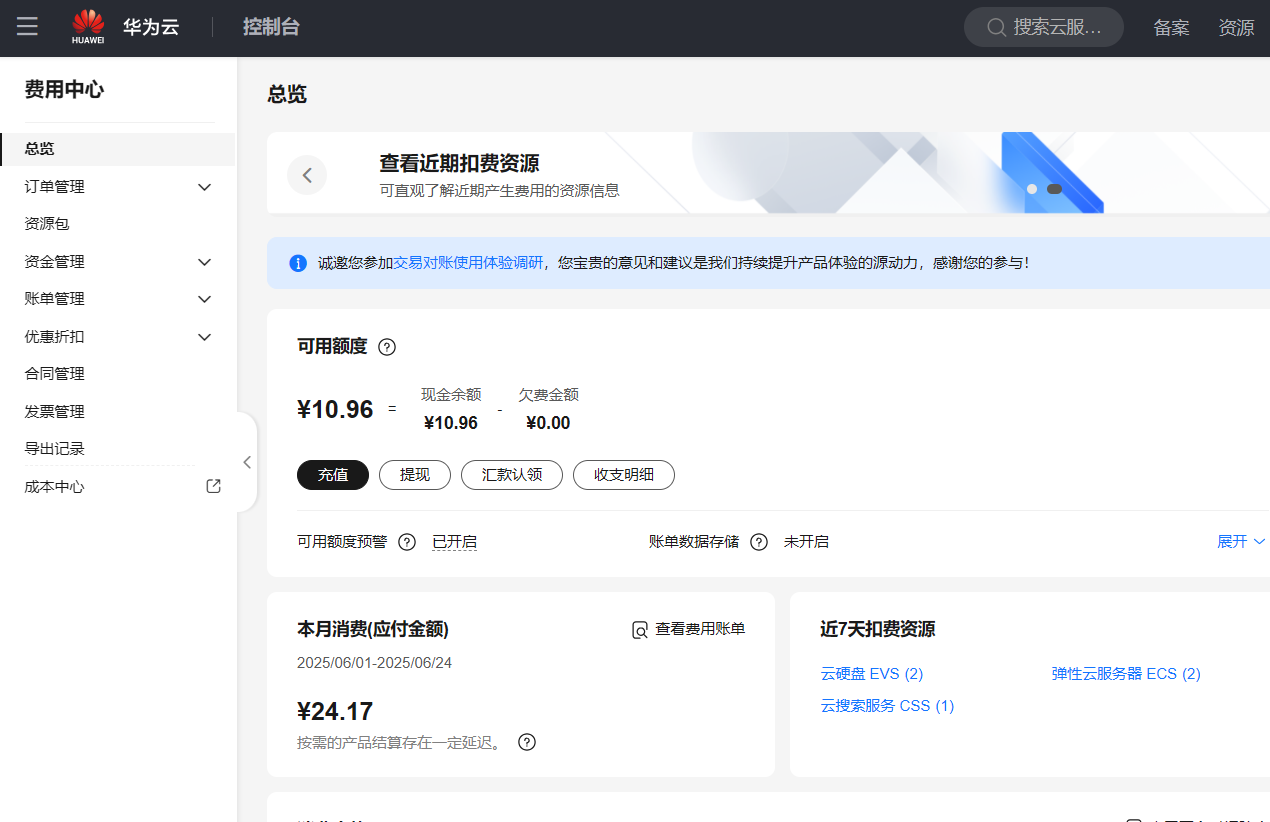Viewport: 1270px width, 822px height.
Task: Click 未开启 status of 账单数据存储
Action: pyautogui.click(x=806, y=542)
